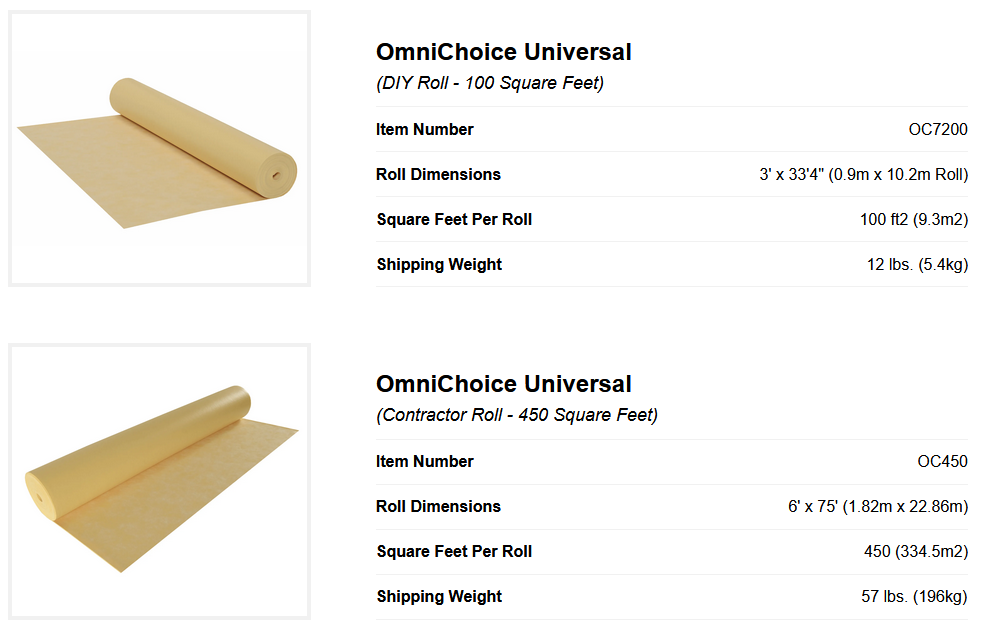
Task: Click the 100 ft2 (9.3m2) value
Action: [x=913, y=219]
